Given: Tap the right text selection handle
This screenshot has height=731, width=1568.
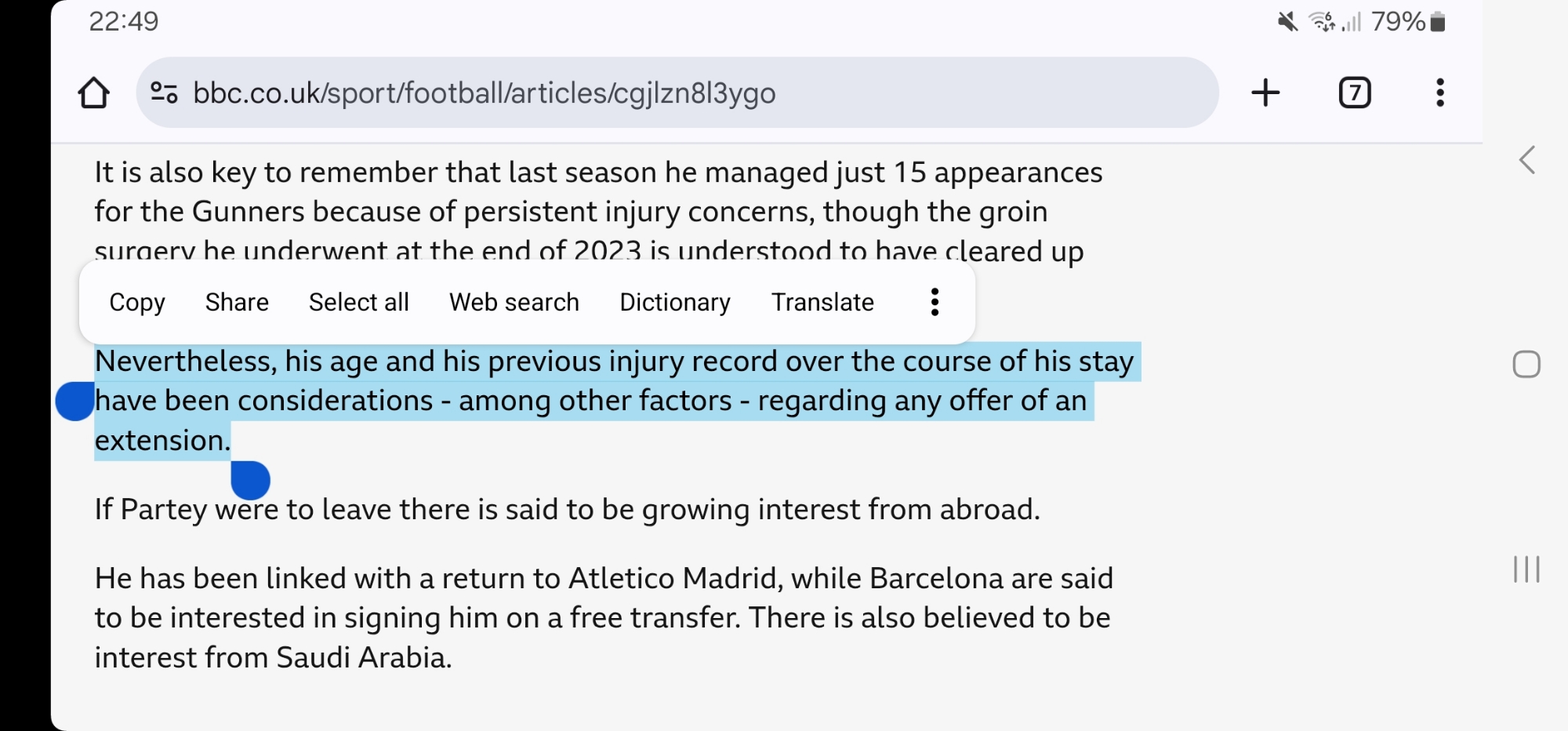Looking at the screenshot, I should tap(251, 480).
